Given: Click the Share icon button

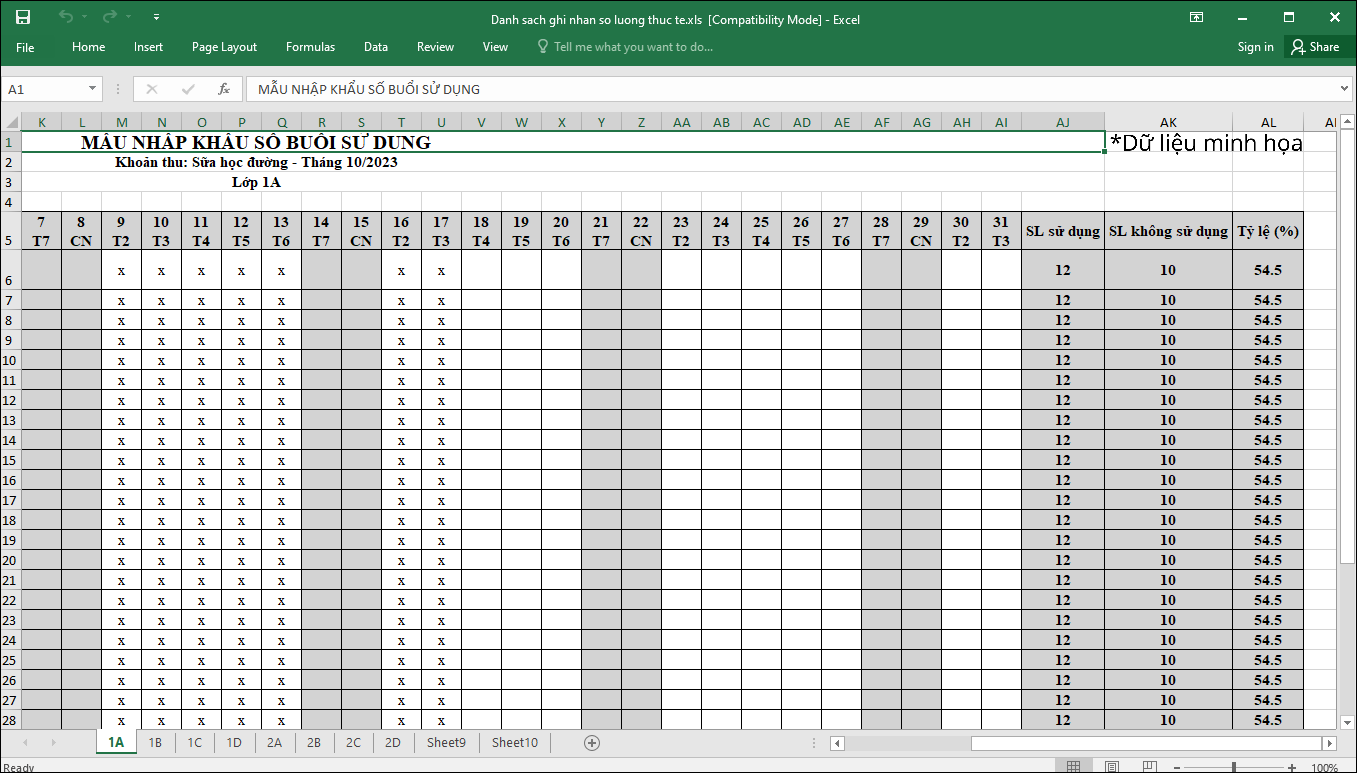Looking at the screenshot, I should pos(1314,47).
